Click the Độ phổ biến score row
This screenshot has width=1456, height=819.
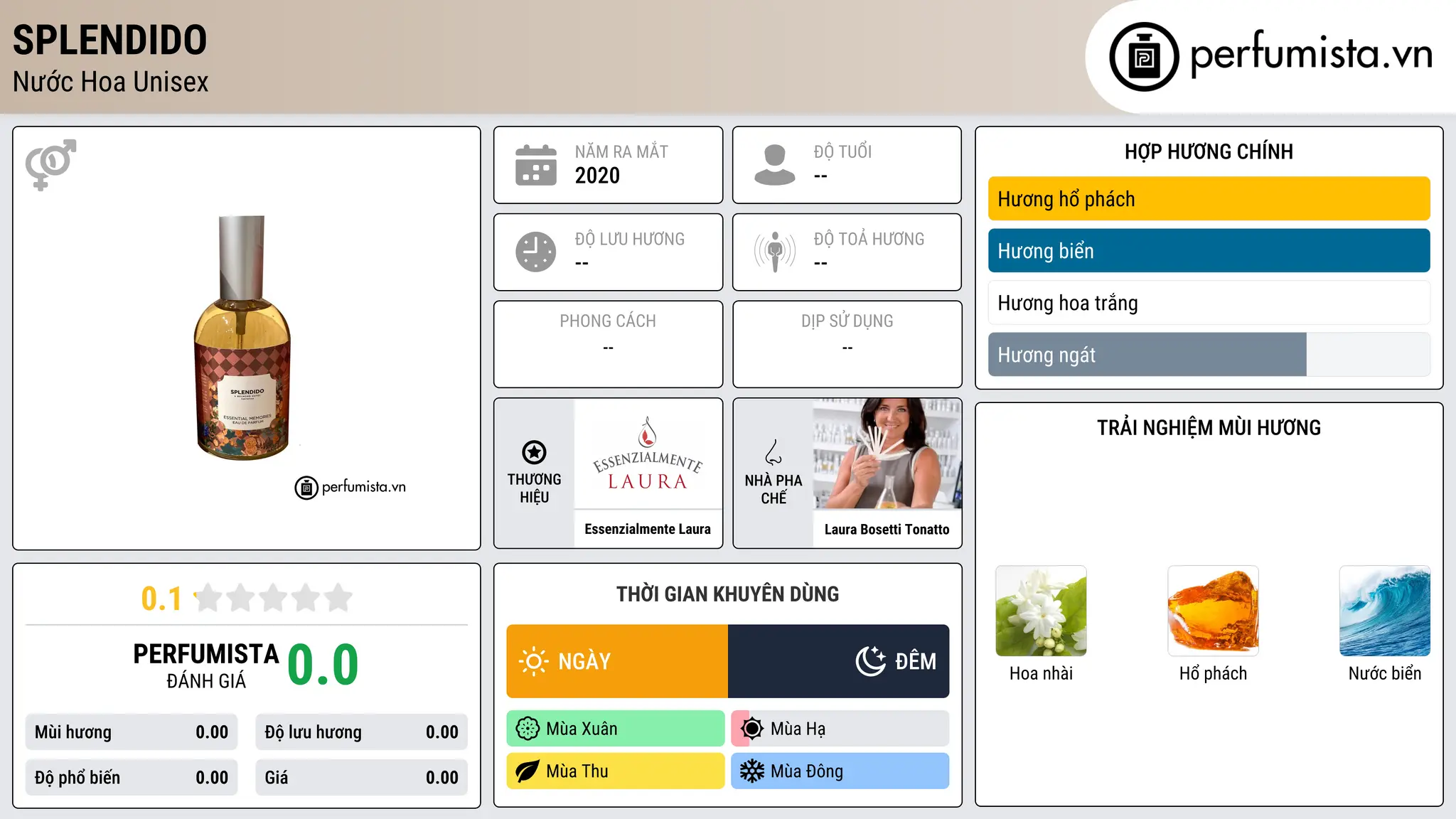(132, 778)
